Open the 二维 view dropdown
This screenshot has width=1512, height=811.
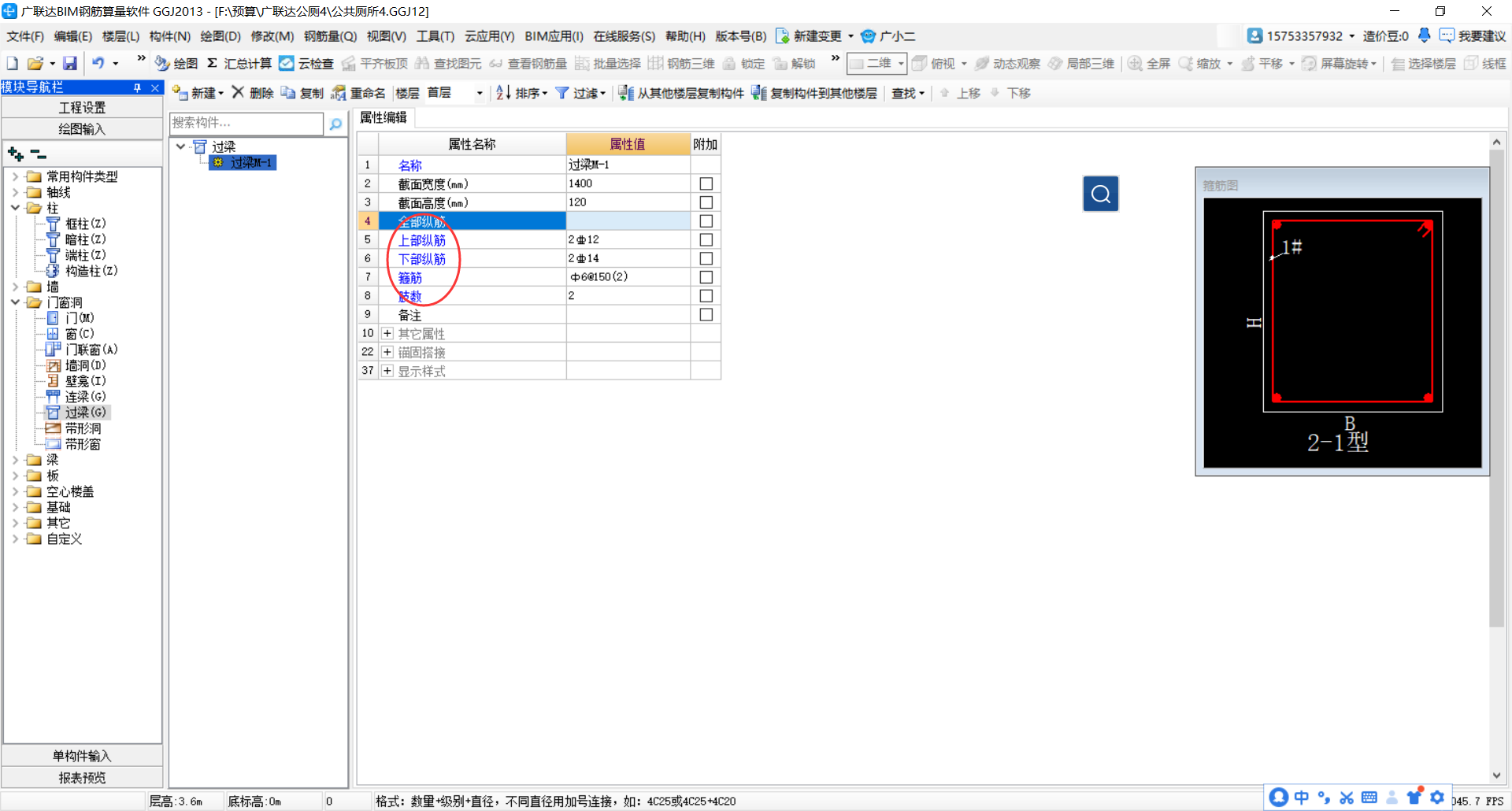[x=901, y=64]
